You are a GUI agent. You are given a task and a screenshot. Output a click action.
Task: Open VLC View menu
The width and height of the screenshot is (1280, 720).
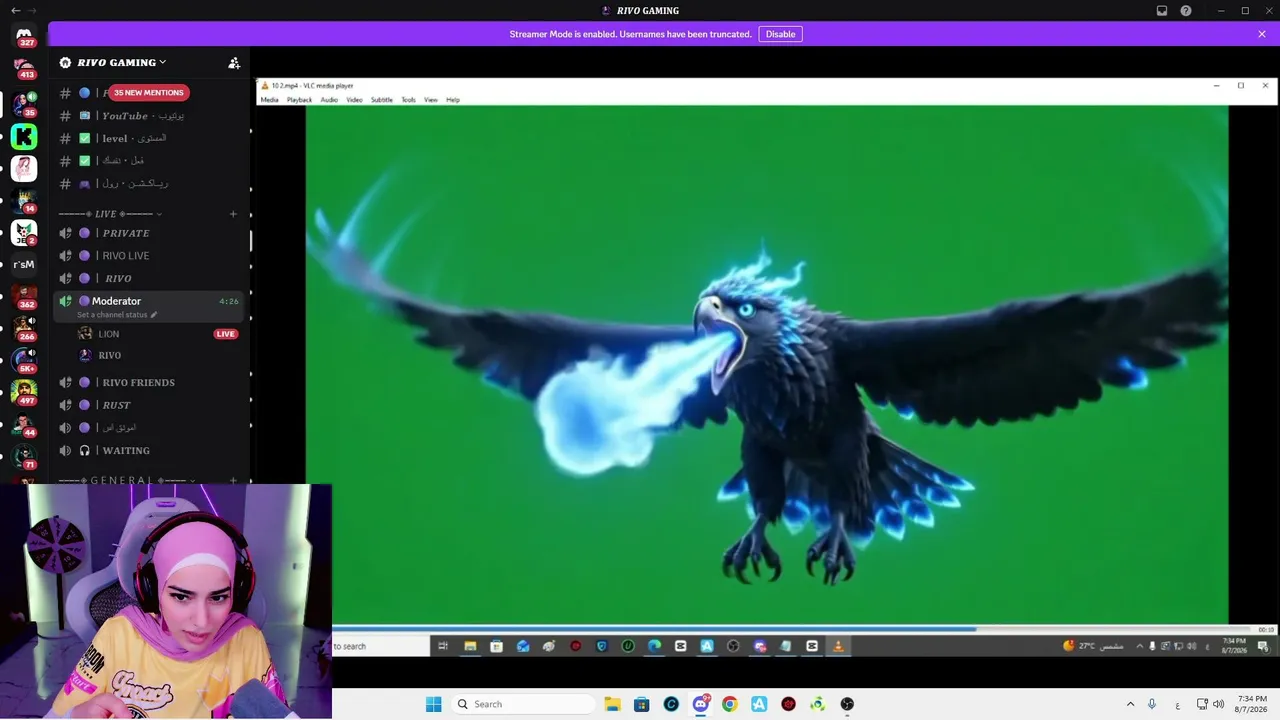(x=431, y=100)
